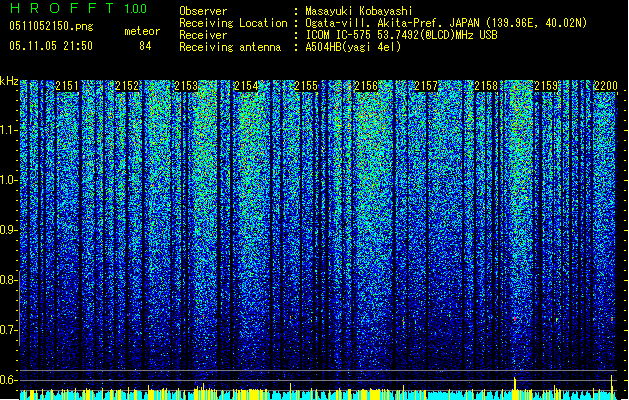
Task: Select the 2200 time marker at the end
Action: (606, 86)
